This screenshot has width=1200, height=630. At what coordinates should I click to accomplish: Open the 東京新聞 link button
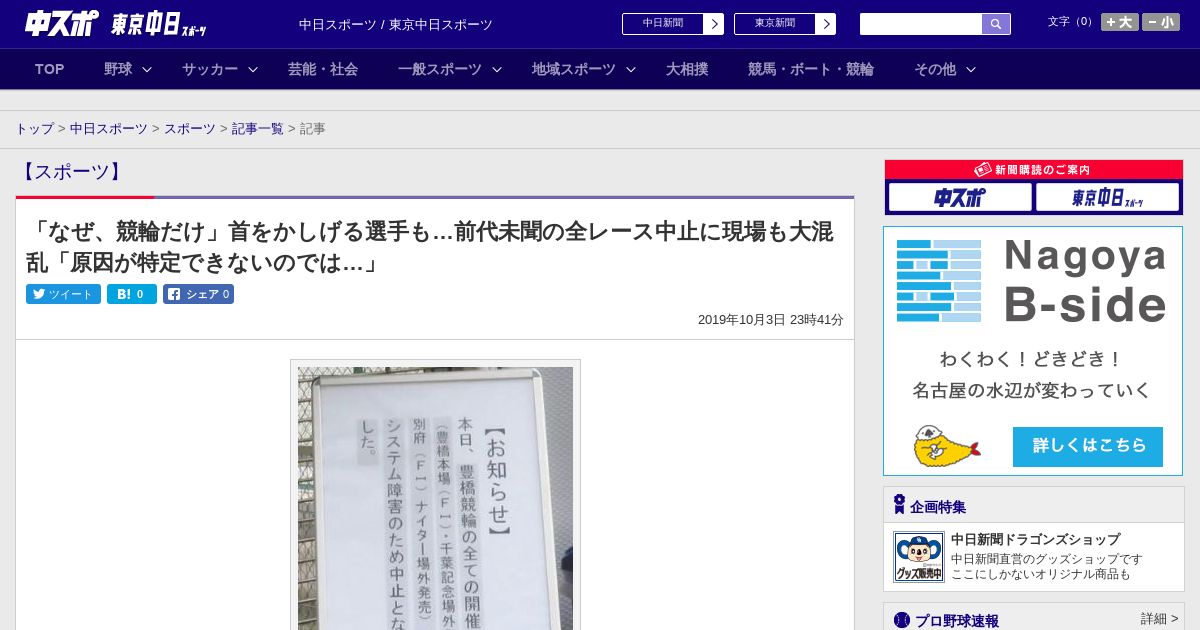click(774, 24)
